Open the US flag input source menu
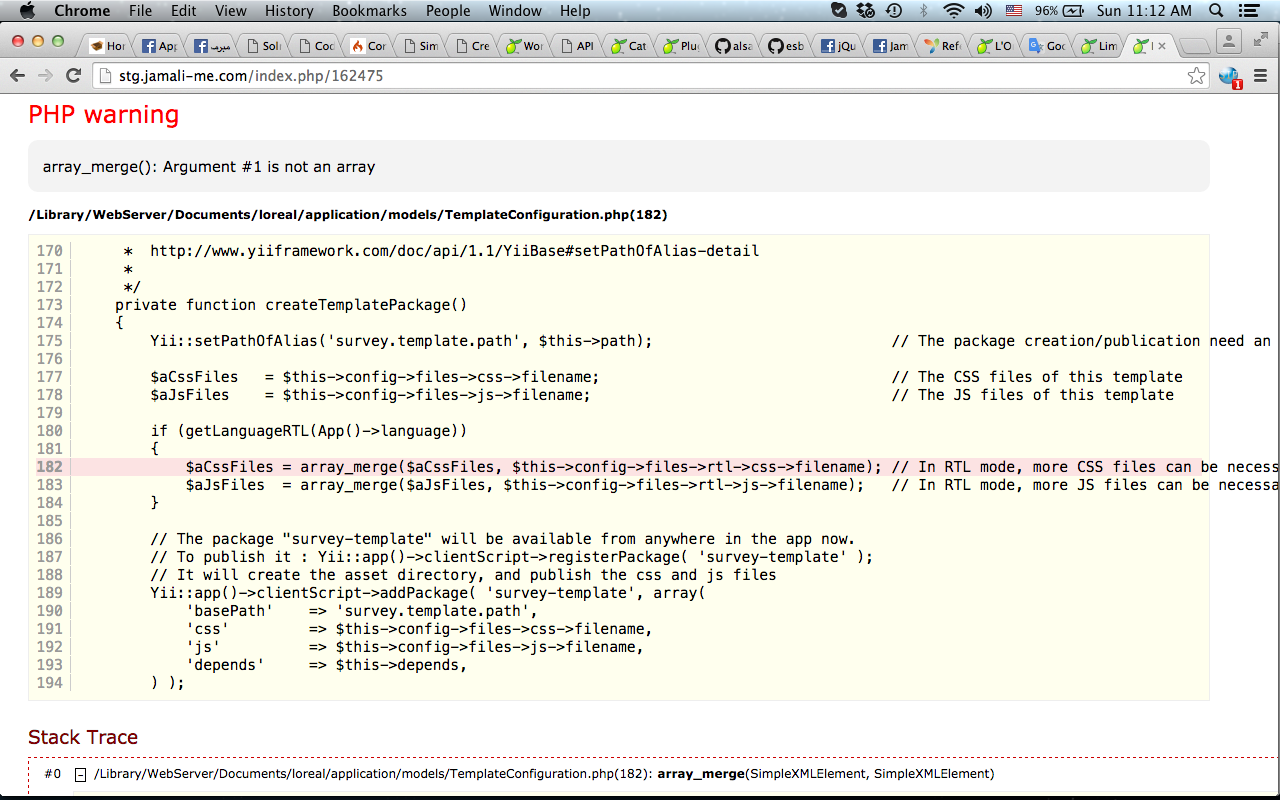Viewport: 1280px width, 800px height. tap(1014, 11)
